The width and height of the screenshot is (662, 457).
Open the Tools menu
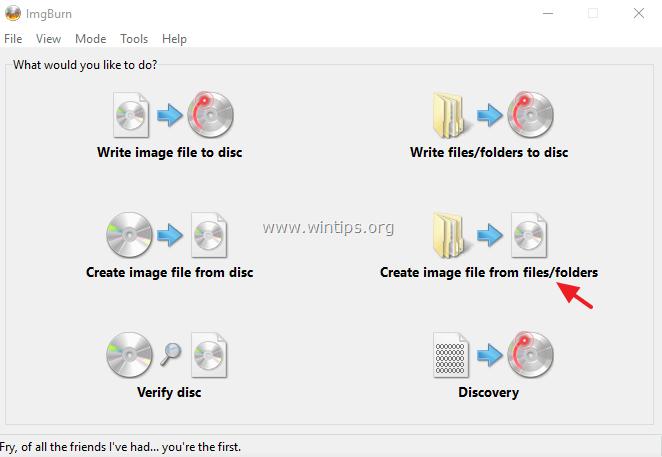134,39
